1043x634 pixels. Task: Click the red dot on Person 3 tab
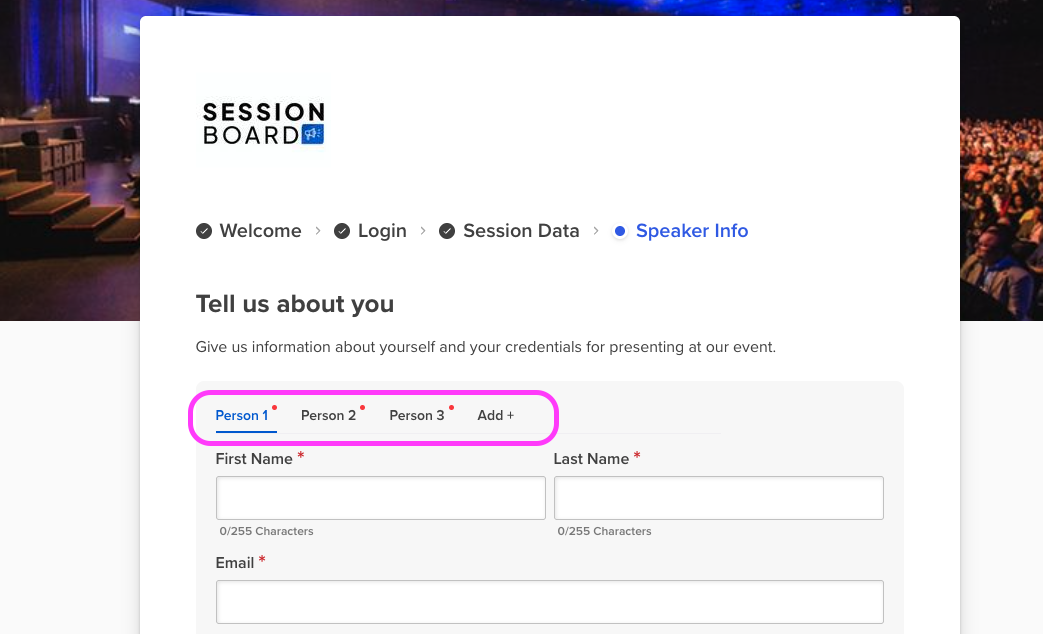point(450,407)
